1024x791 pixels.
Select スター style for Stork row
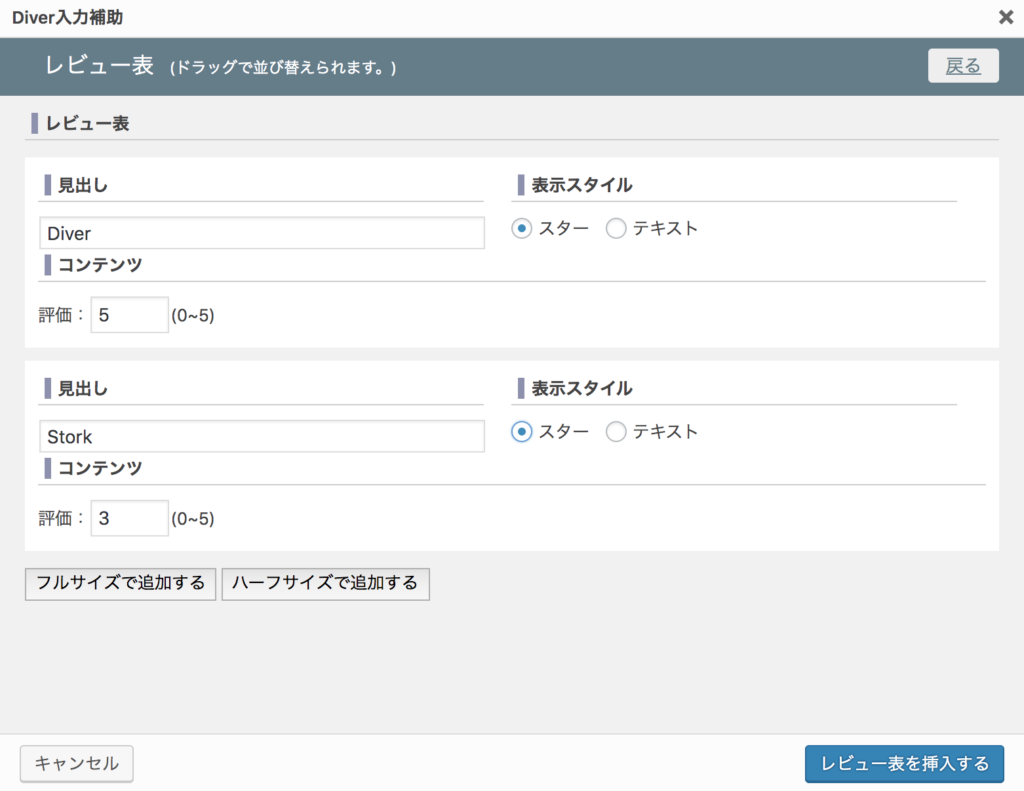[521, 432]
